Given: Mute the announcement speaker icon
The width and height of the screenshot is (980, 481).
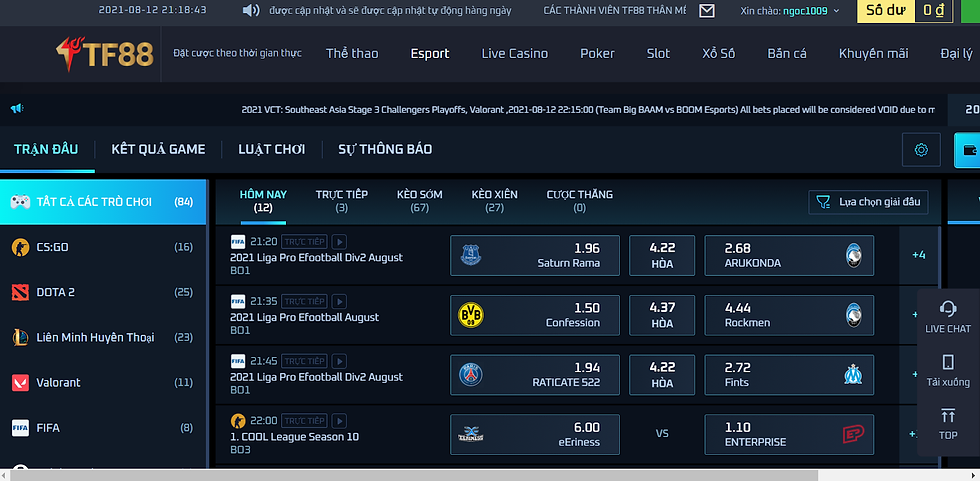Looking at the screenshot, I should pyautogui.click(x=251, y=11).
